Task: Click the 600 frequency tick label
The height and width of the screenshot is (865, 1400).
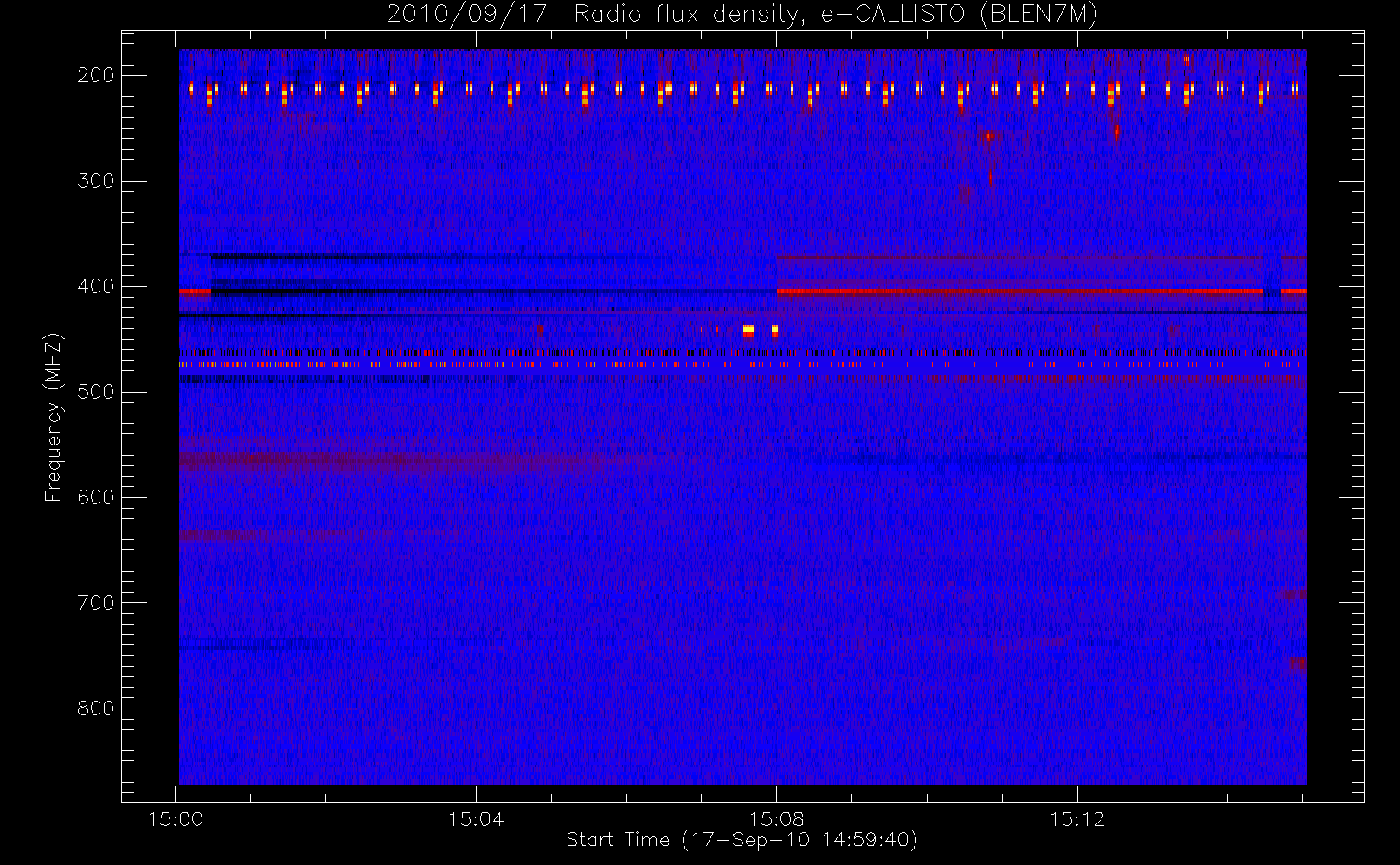Action: click(x=96, y=497)
